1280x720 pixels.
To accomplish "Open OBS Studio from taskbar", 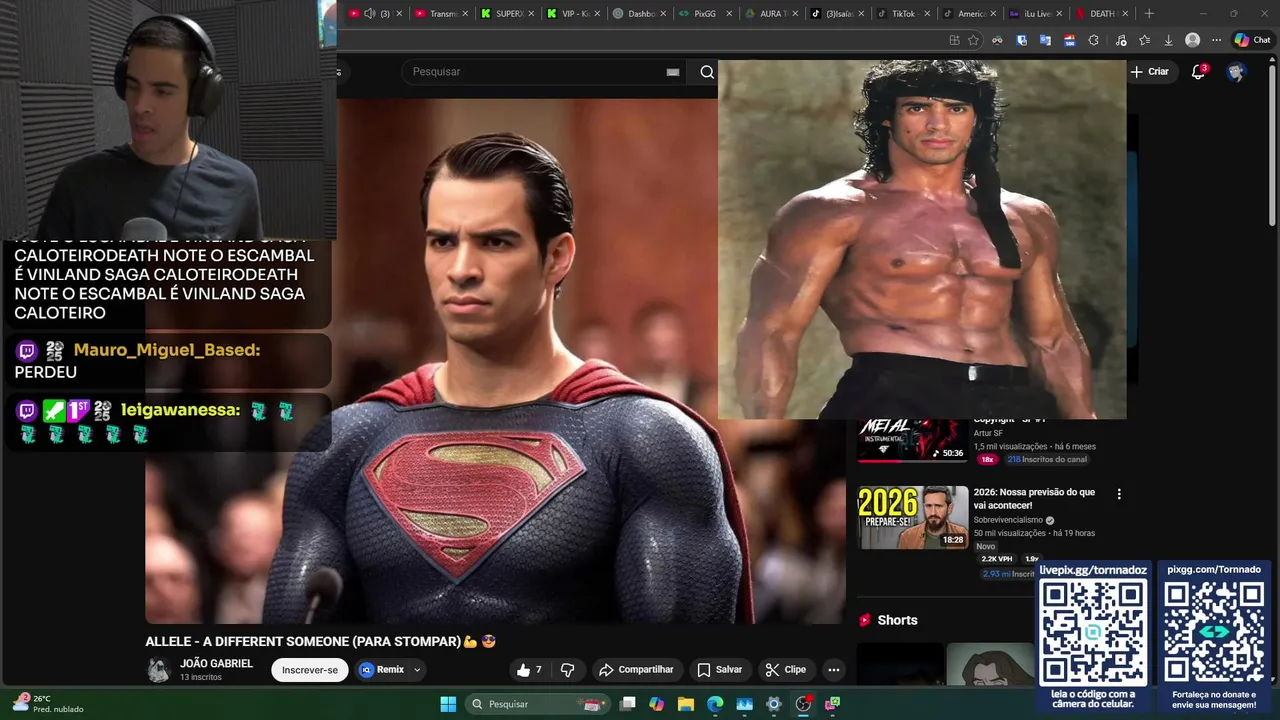I will coord(803,704).
